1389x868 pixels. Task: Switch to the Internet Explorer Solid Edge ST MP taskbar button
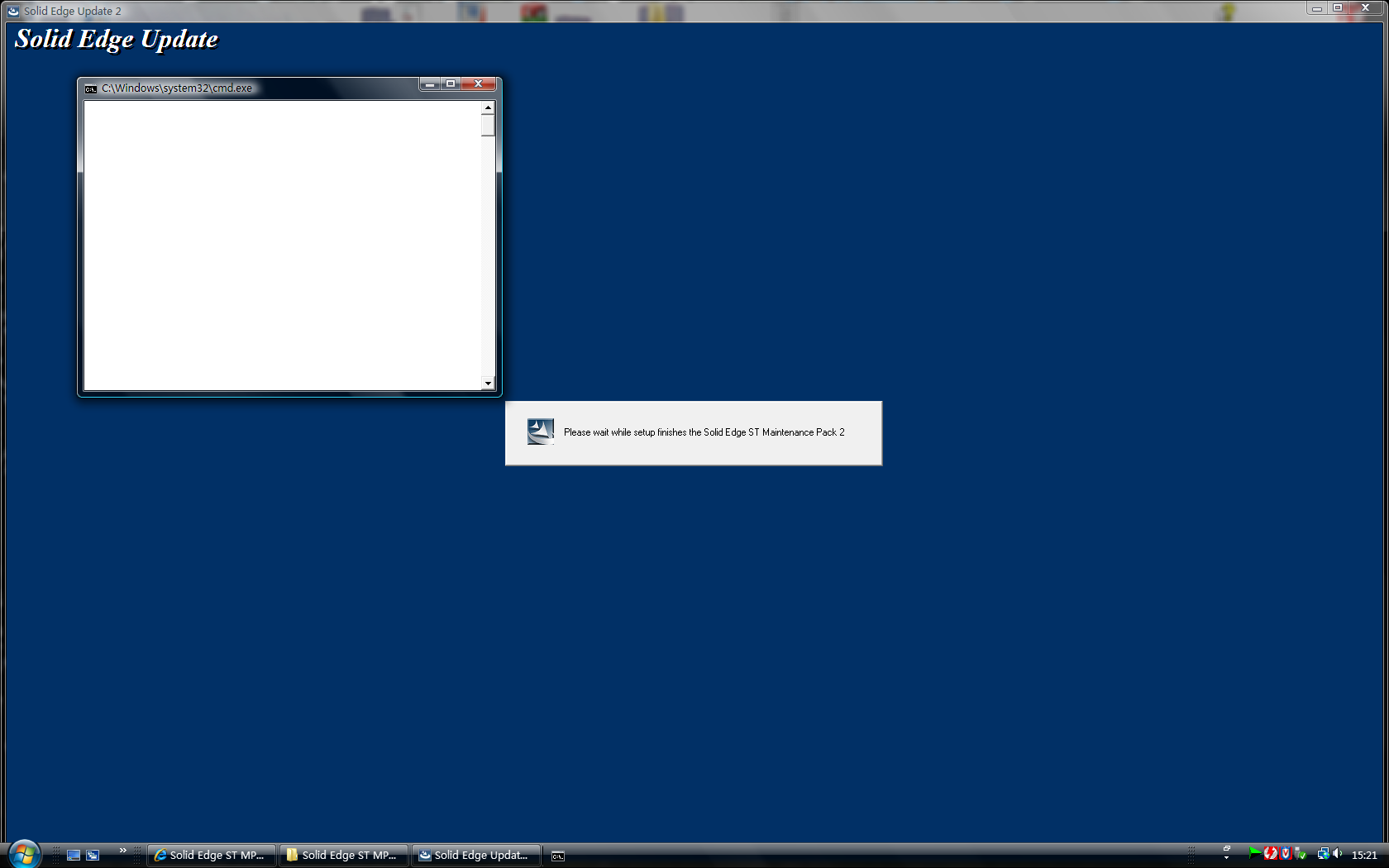tap(212, 856)
